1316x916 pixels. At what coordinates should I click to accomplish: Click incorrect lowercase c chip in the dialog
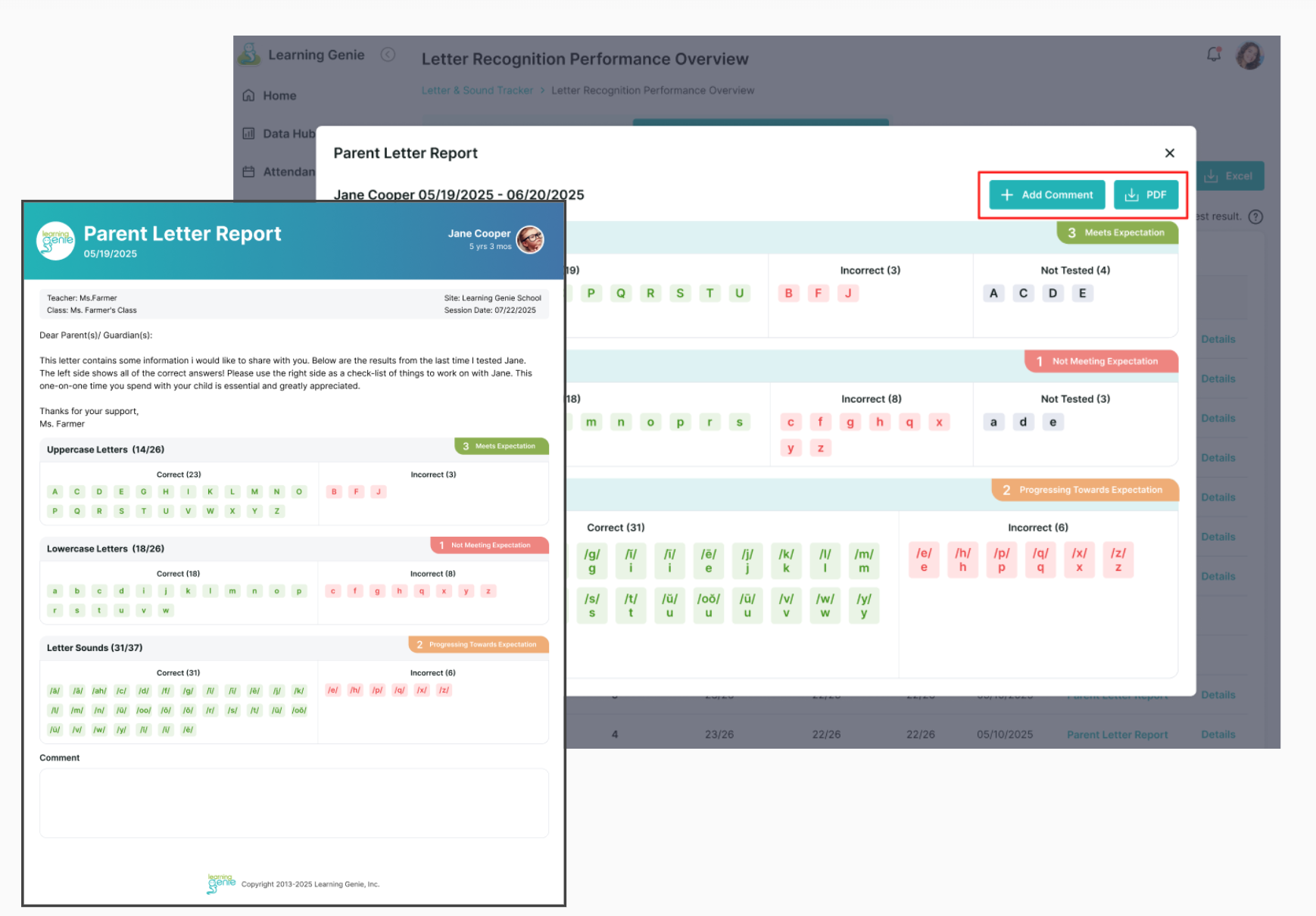(x=791, y=422)
